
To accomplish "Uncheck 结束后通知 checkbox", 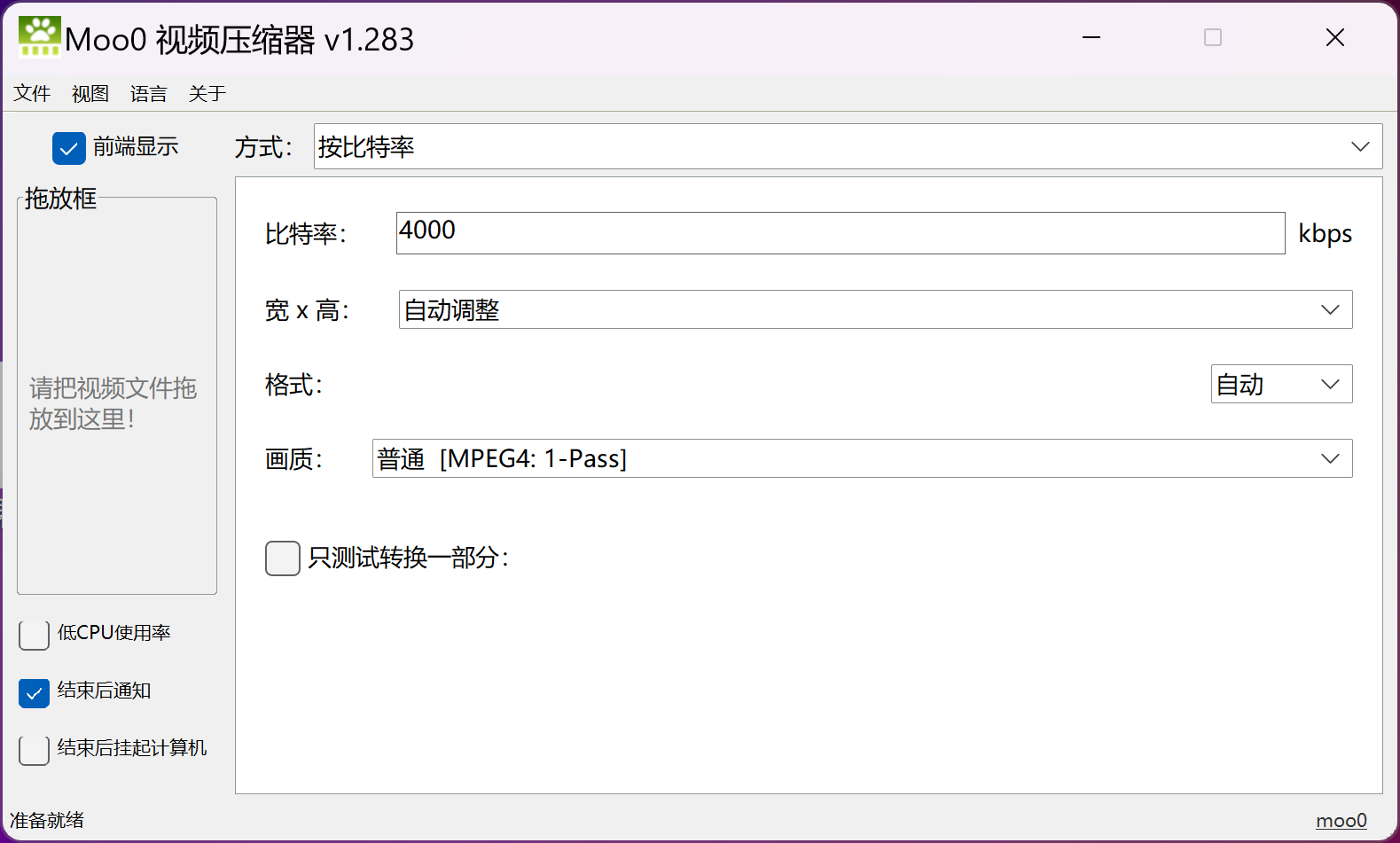I will 35,692.
